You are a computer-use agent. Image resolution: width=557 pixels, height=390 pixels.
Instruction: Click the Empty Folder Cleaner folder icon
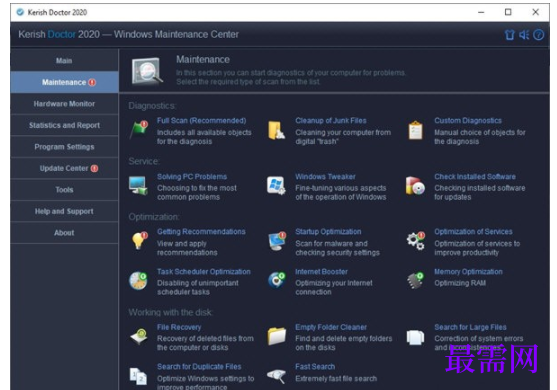pyautogui.click(x=277, y=336)
